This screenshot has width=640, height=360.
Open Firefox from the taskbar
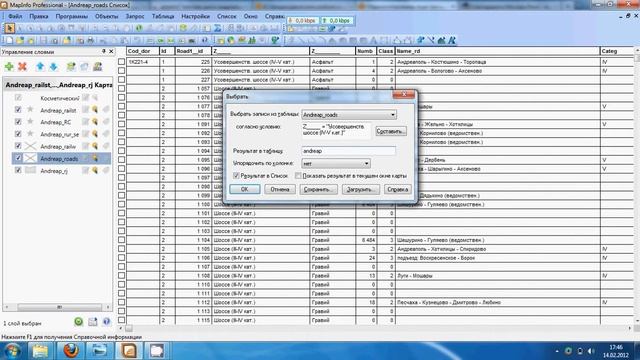70,351
